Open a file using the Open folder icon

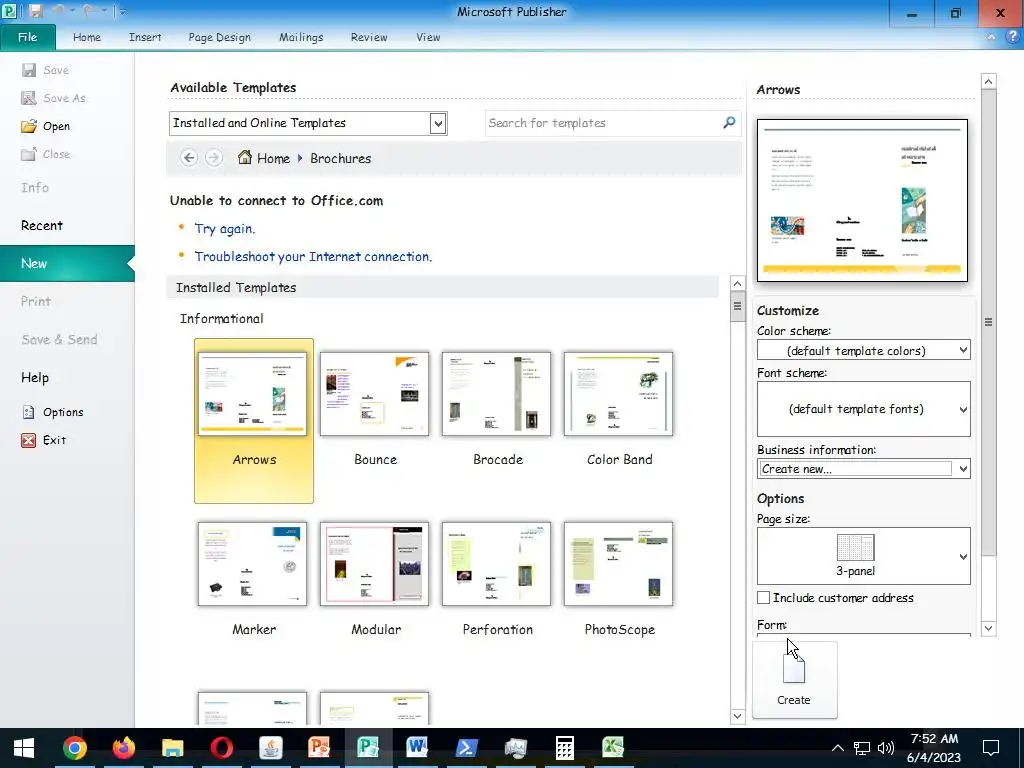pos(29,126)
